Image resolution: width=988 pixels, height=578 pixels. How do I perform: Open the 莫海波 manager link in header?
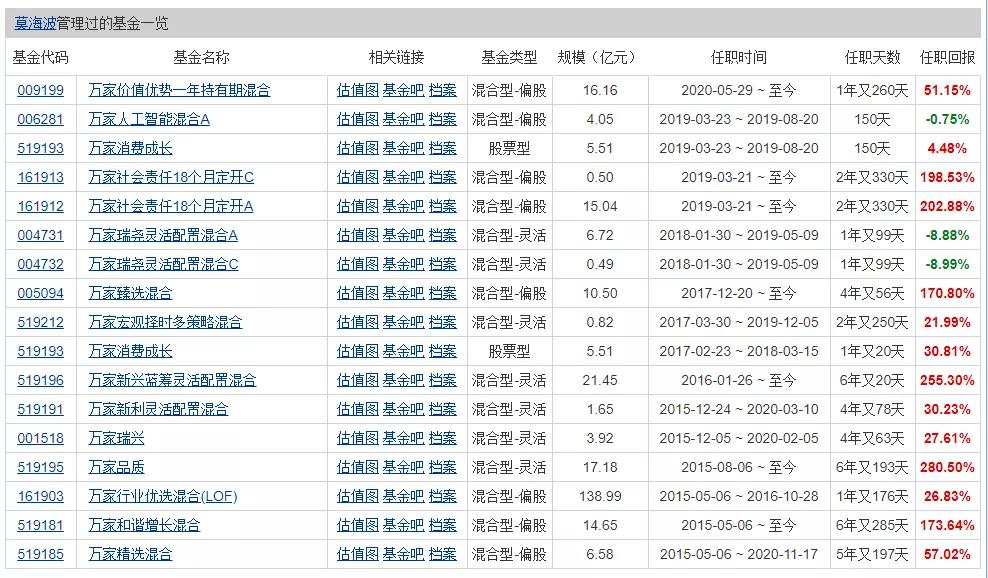(35, 24)
